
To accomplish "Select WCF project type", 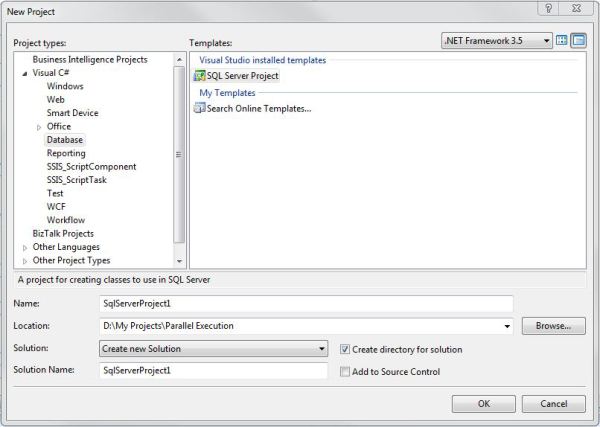I will [x=56, y=207].
